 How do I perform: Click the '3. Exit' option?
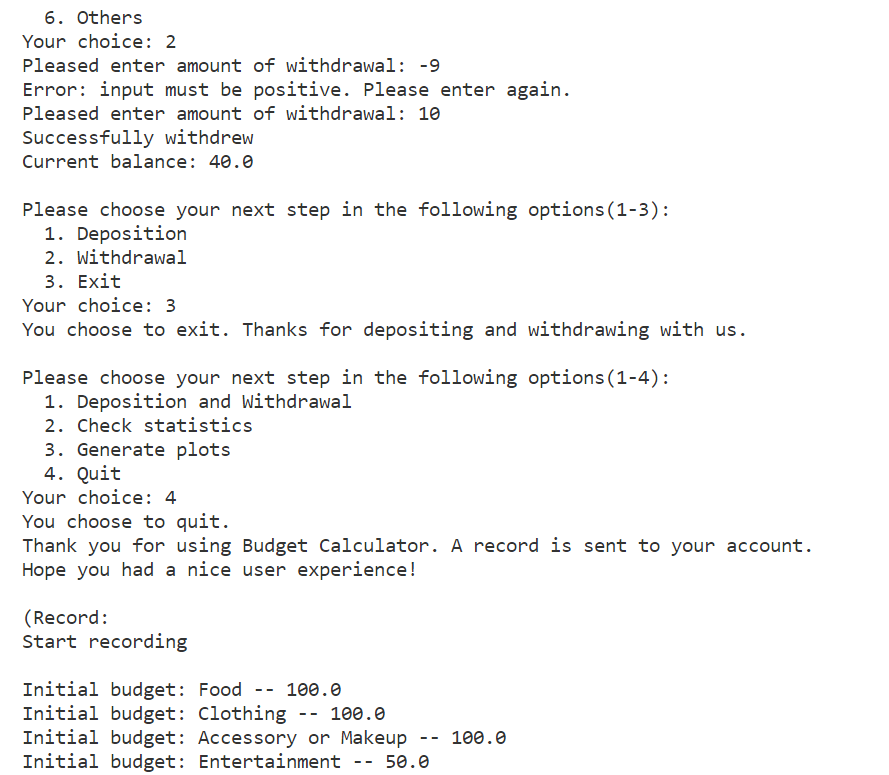(x=83, y=282)
